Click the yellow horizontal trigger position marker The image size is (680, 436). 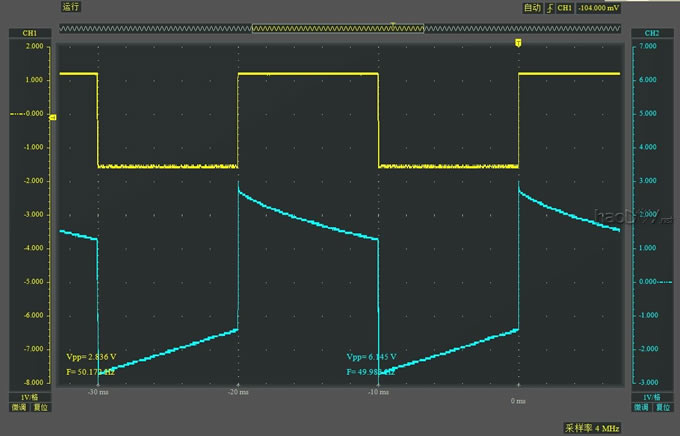[x=518, y=43]
